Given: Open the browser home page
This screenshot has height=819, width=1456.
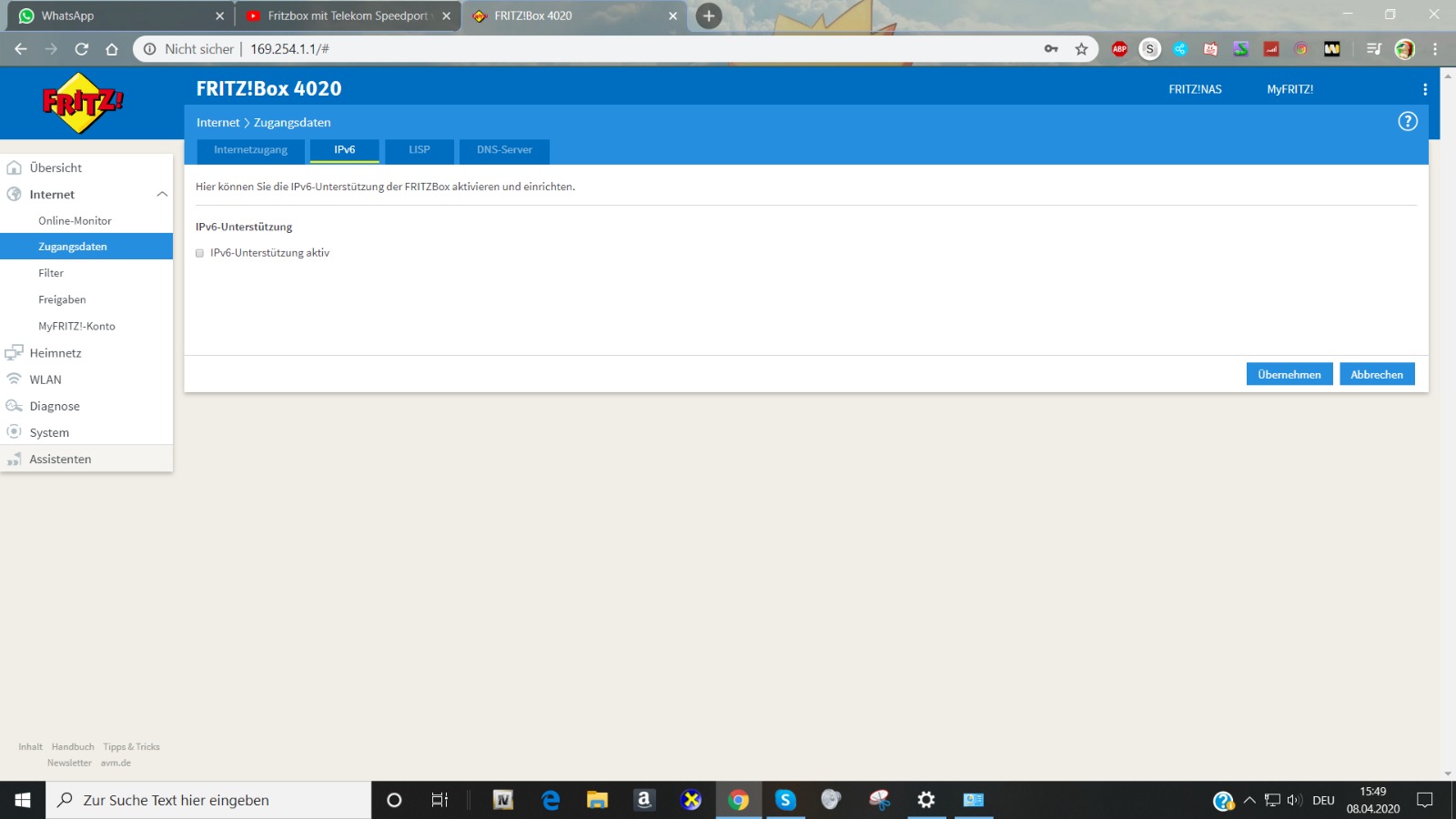Looking at the screenshot, I should pyautogui.click(x=112, y=49).
